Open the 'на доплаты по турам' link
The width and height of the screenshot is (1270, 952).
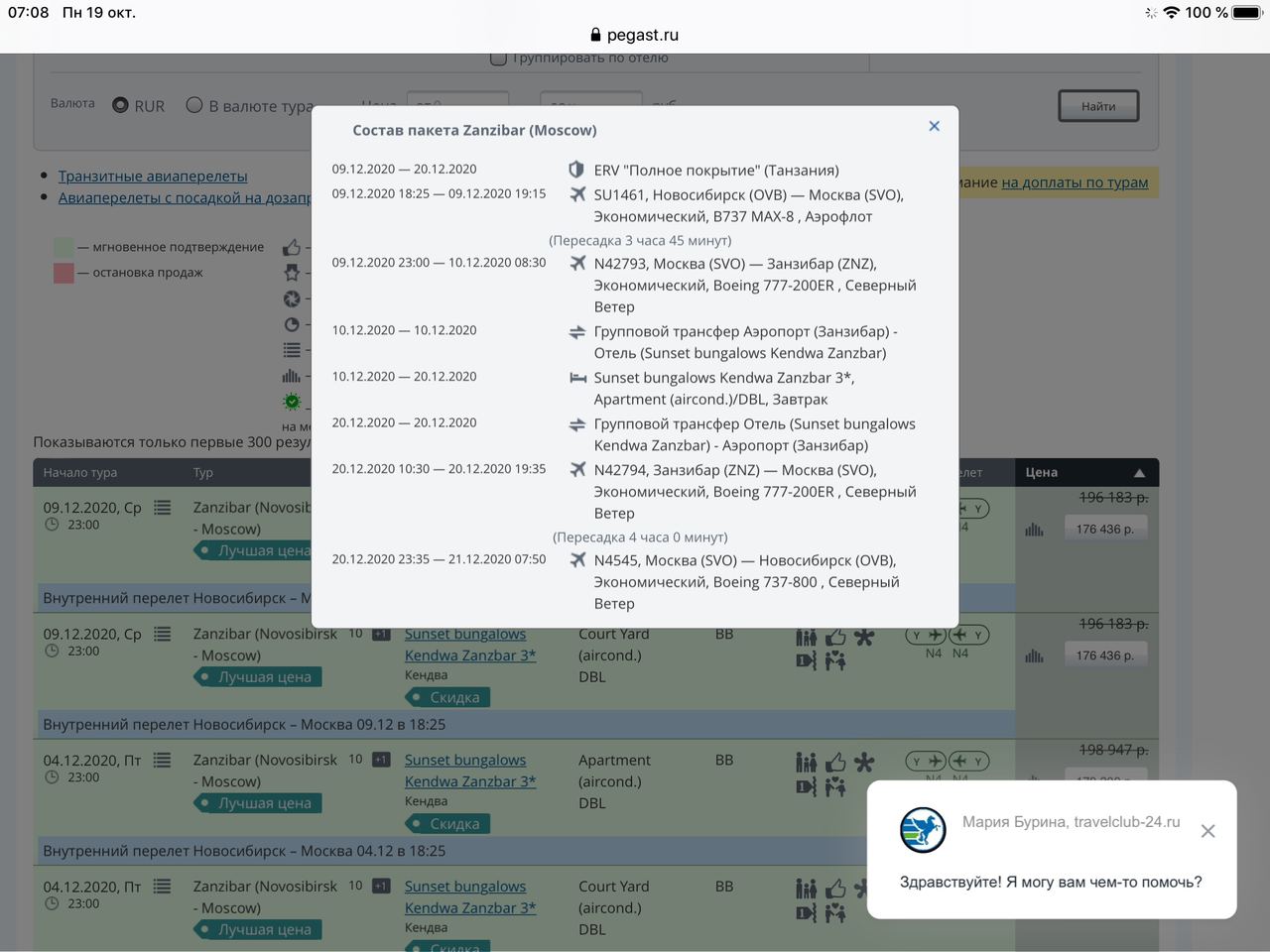pyautogui.click(x=1075, y=182)
